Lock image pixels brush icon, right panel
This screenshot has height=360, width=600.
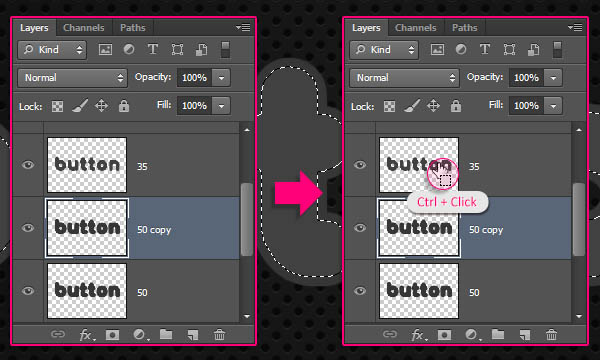[x=412, y=106]
